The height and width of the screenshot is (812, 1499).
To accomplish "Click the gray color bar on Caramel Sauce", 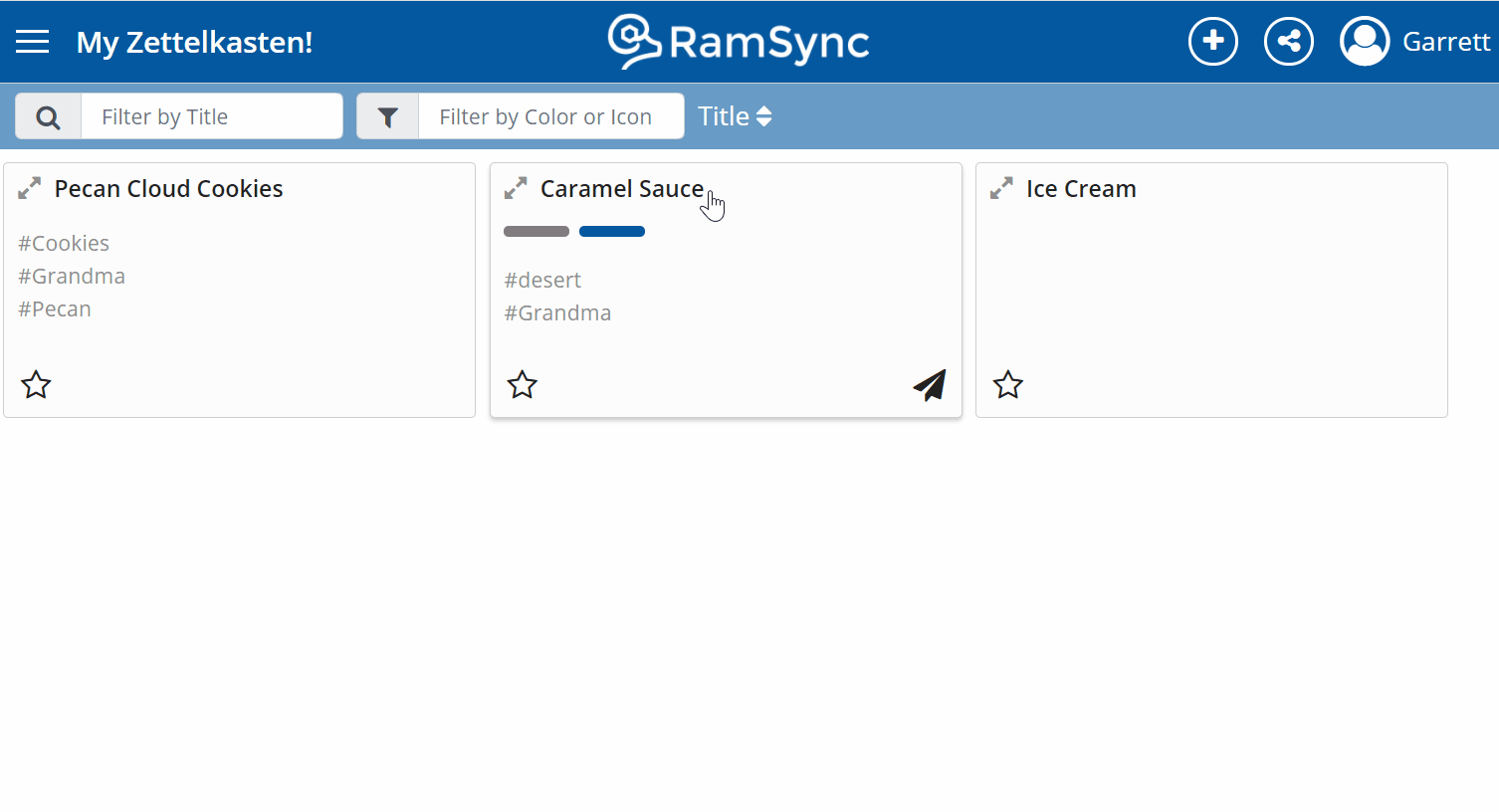I will (536, 232).
